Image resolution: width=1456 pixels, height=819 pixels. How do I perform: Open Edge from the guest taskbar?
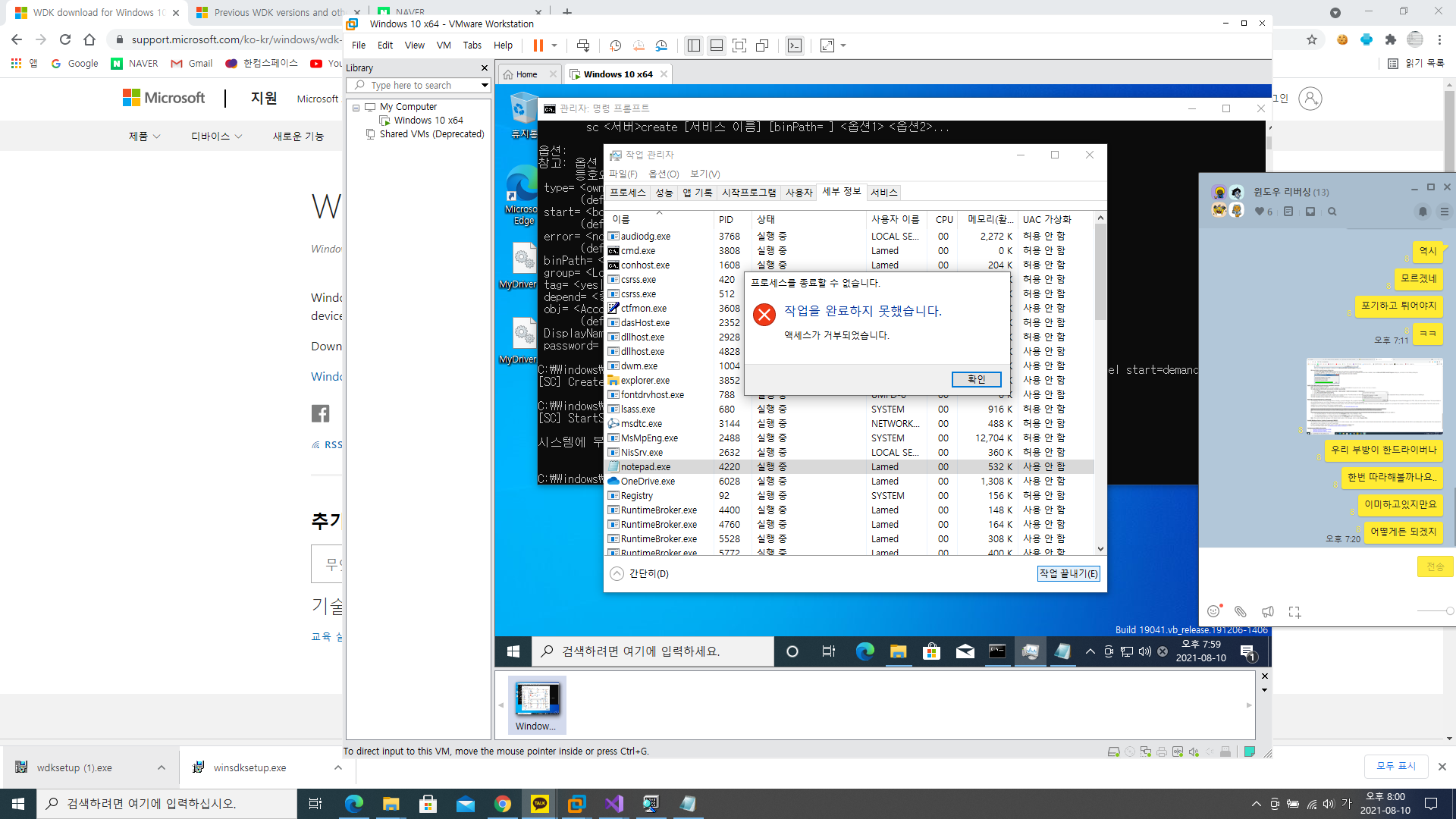pos(864,651)
